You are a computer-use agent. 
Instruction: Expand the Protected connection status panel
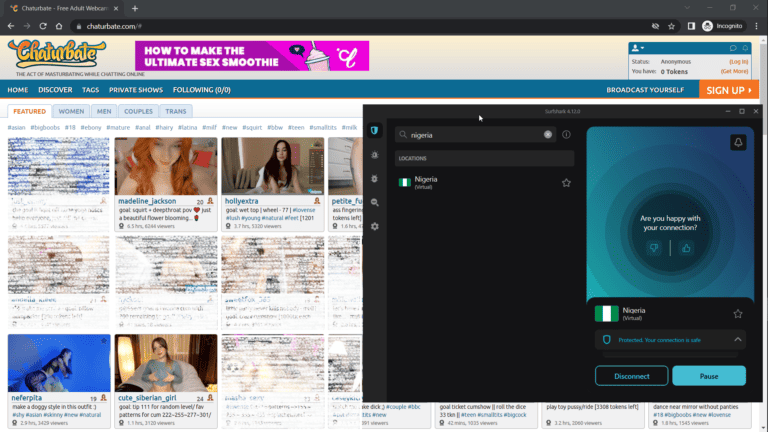[x=738, y=340]
